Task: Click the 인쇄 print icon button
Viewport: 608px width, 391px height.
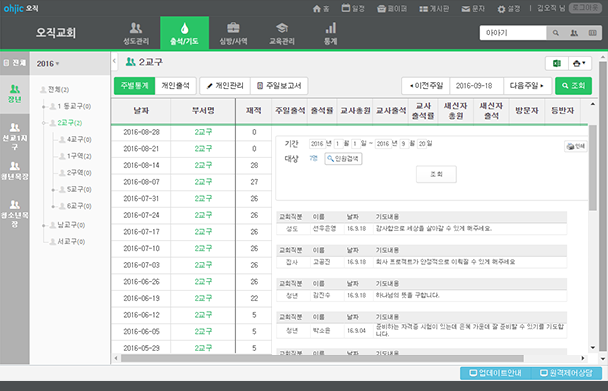Action: point(575,146)
